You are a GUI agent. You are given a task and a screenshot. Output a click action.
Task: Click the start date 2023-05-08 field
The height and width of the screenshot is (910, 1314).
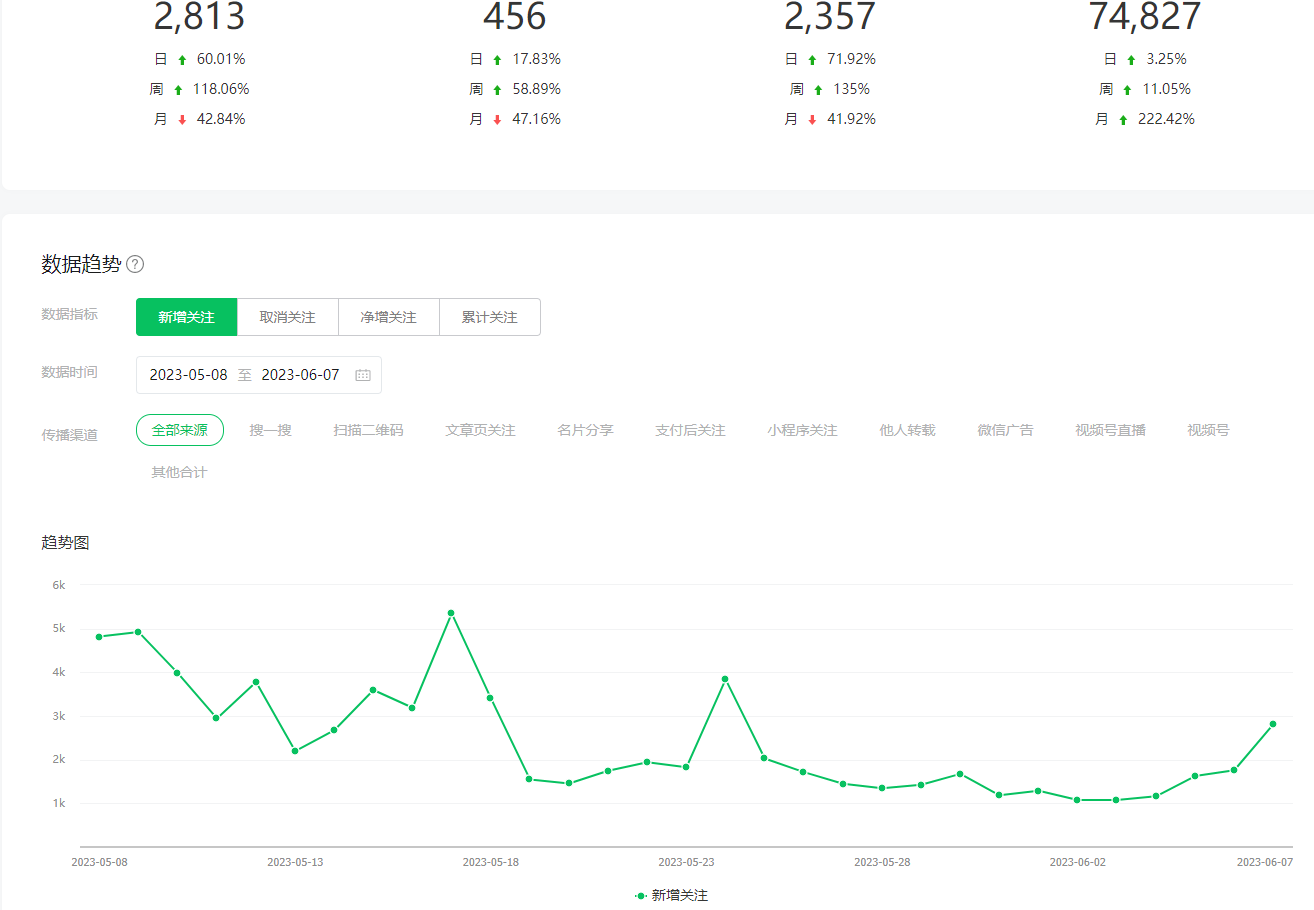pos(188,375)
